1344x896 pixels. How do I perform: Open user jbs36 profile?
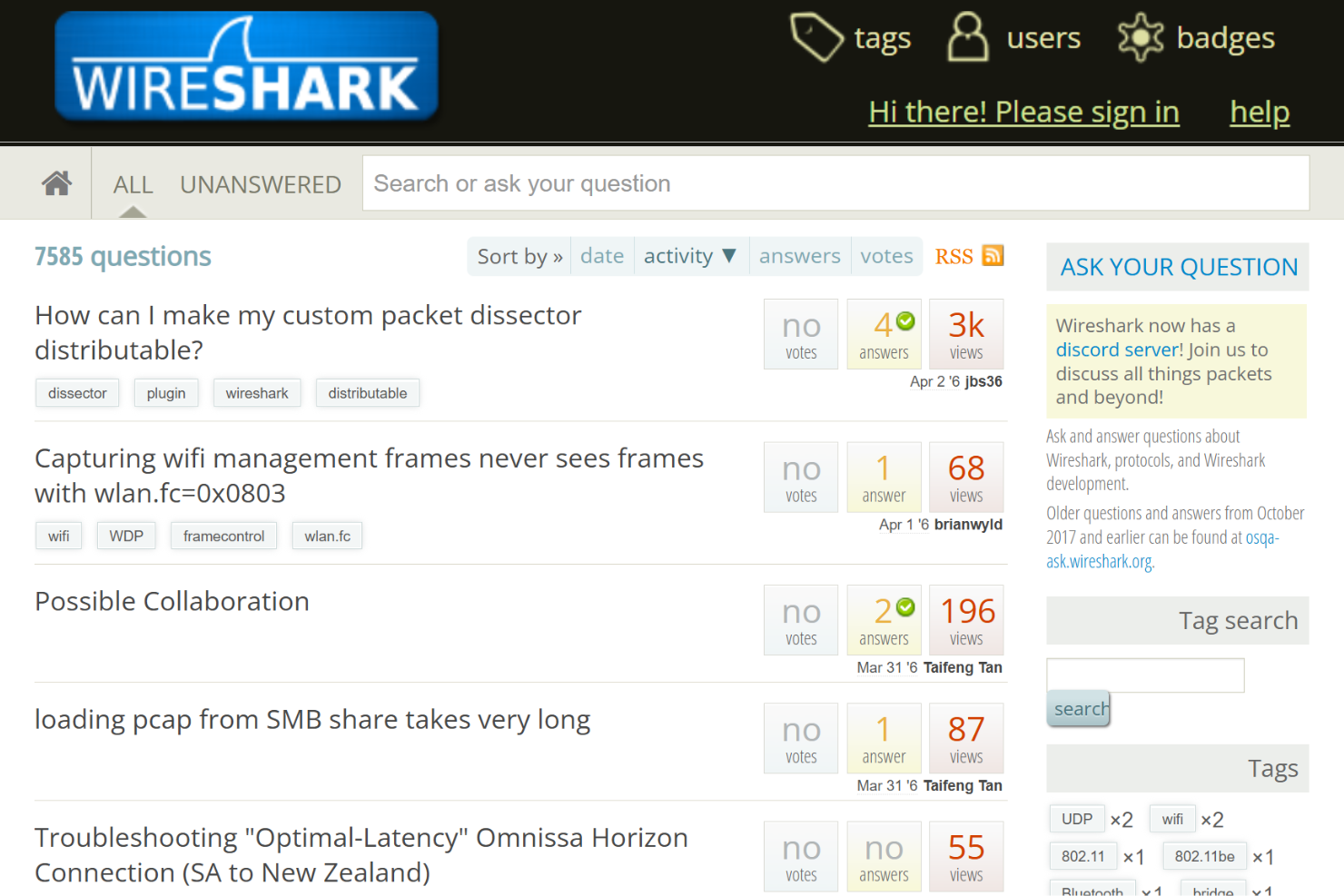[983, 381]
